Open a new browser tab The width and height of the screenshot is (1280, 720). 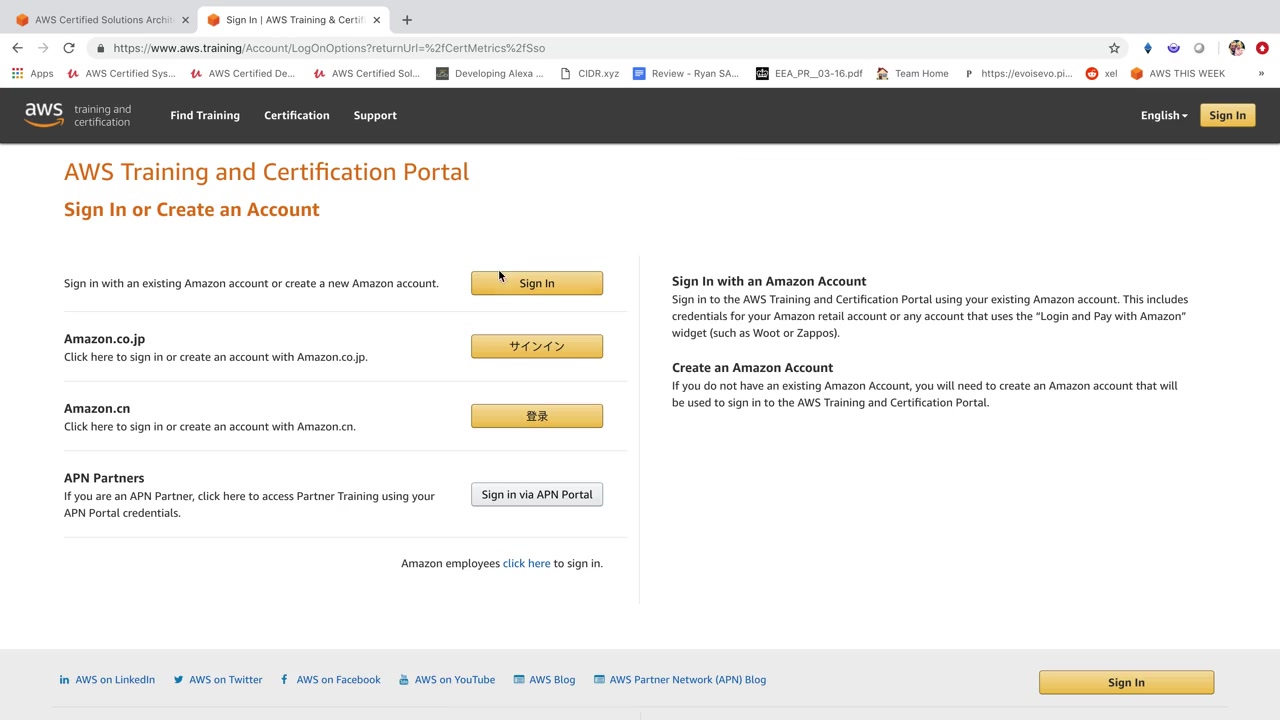click(407, 20)
